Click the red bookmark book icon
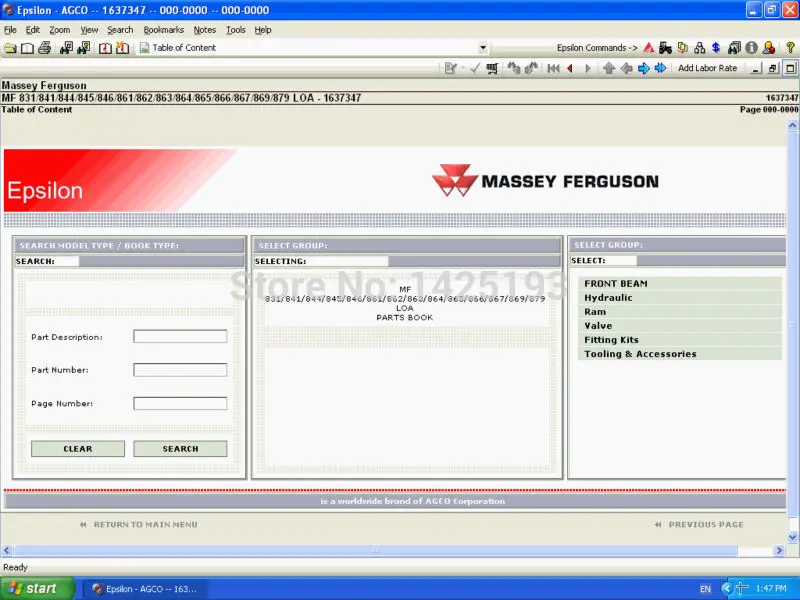Image resolution: width=800 pixels, height=600 pixels. pos(105,48)
